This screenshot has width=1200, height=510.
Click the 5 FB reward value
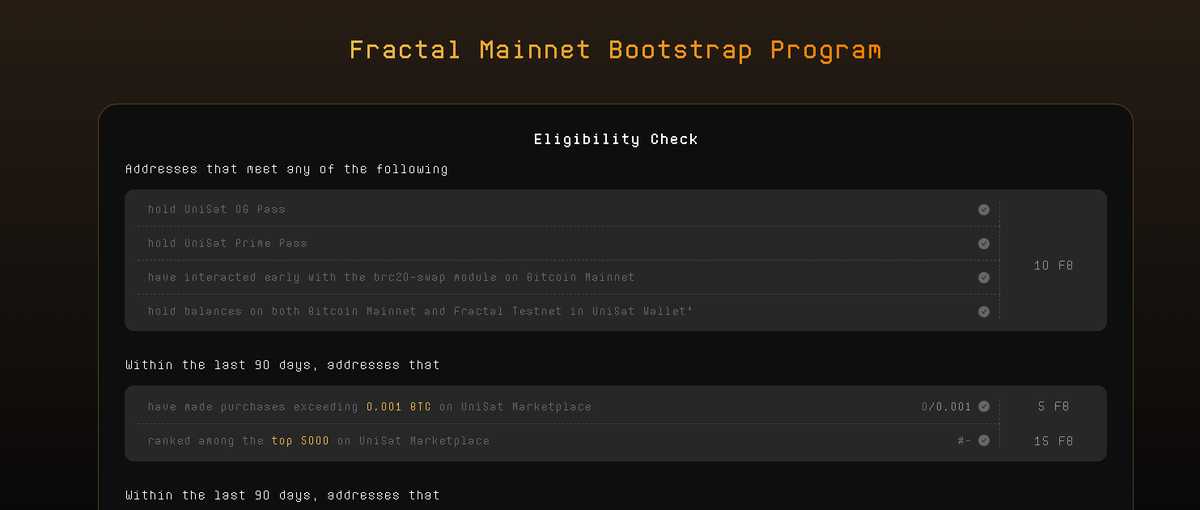pos(1054,407)
